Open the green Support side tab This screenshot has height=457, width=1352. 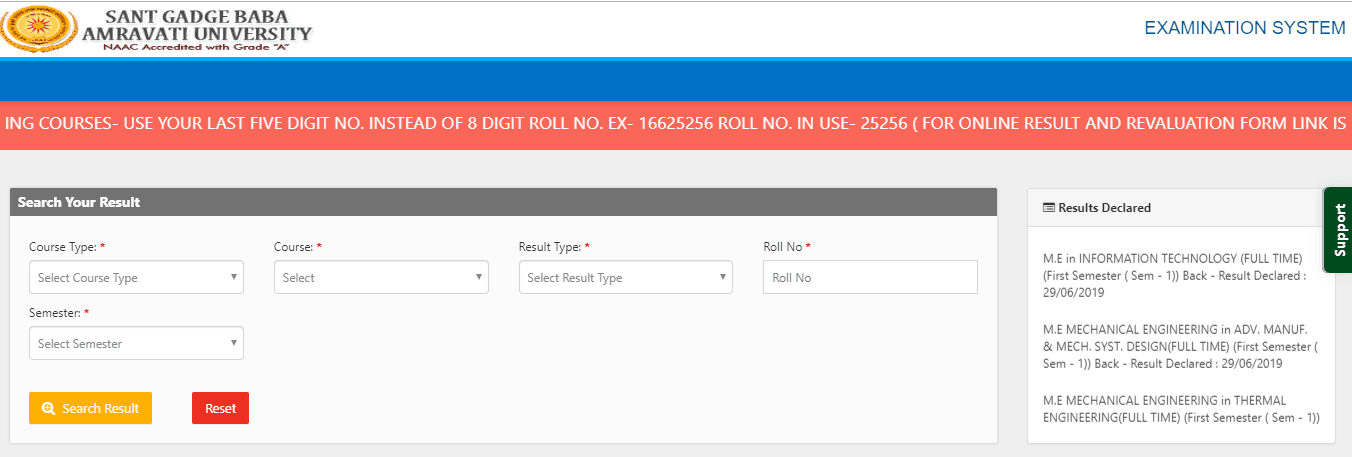click(1338, 230)
